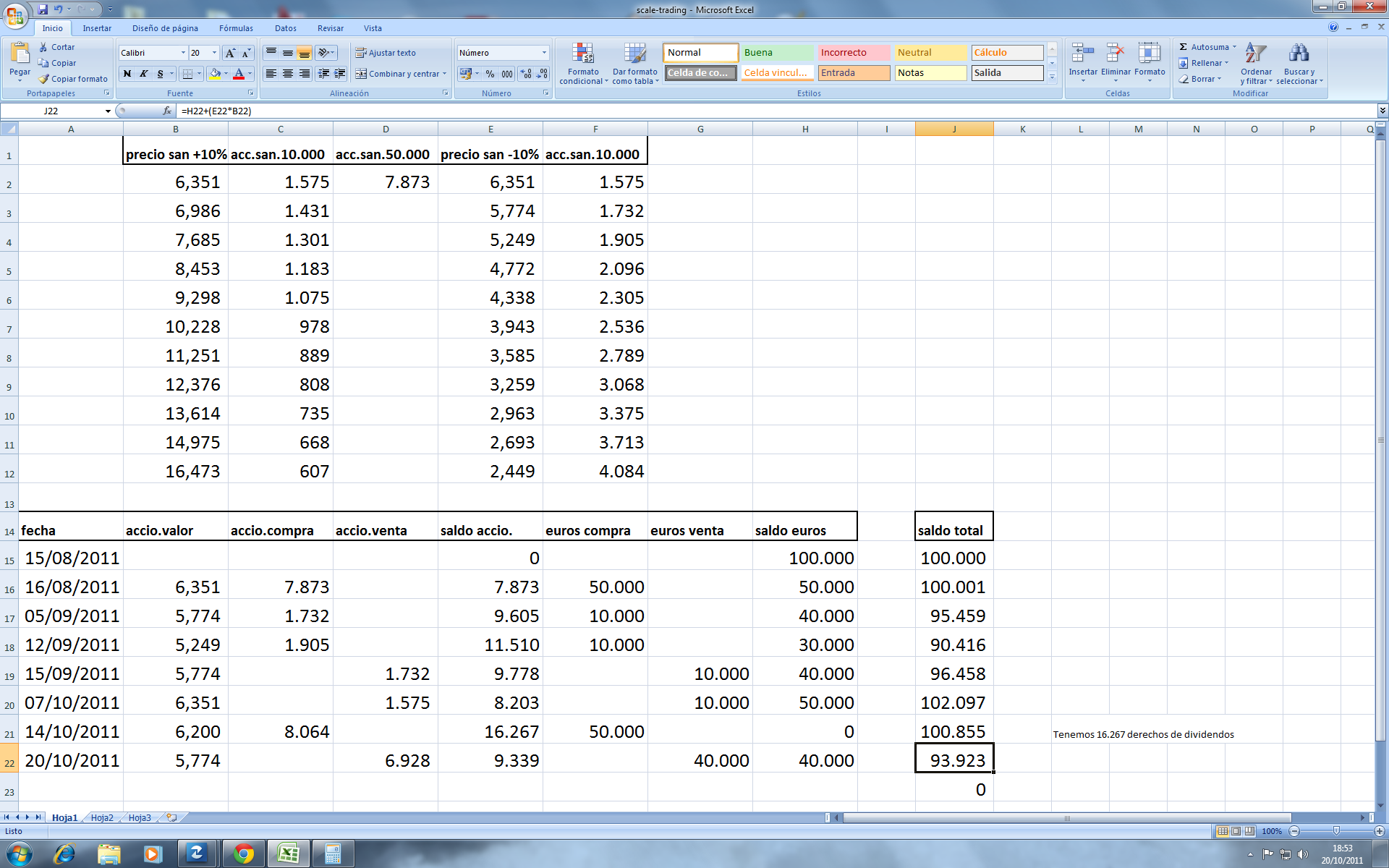The height and width of the screenshot is (868, 1389).
Task: Open the Calibri font dropdown
Action: [x=183, y=53]
